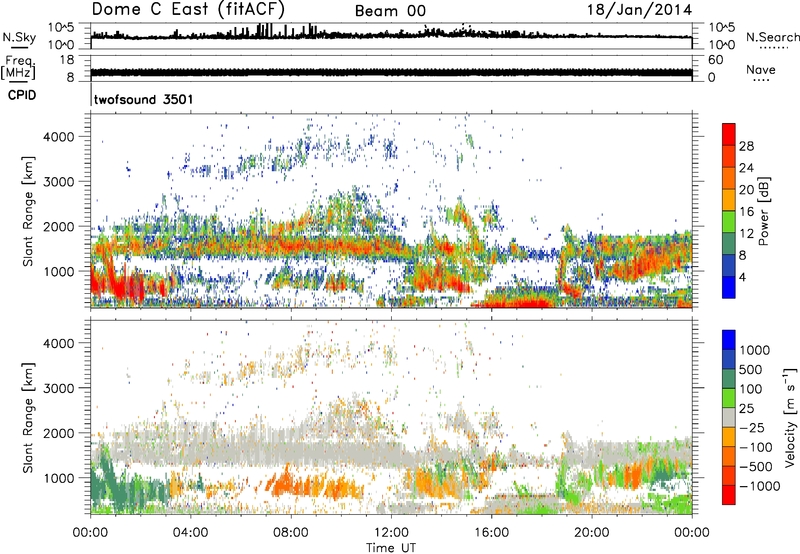Click the "Power [dB]" colorbar title
The image size is (800, 554).
click(763, 211)
